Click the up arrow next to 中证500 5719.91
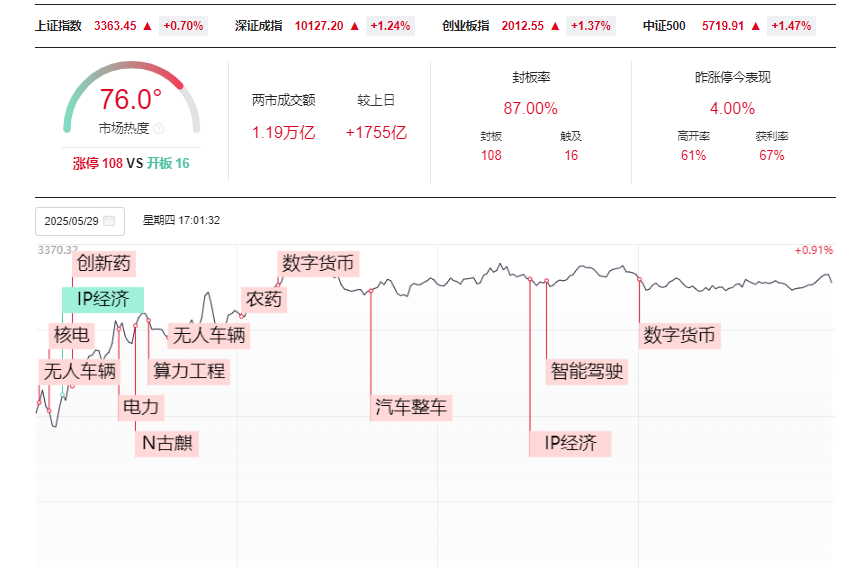 click(x=754, y=26)
